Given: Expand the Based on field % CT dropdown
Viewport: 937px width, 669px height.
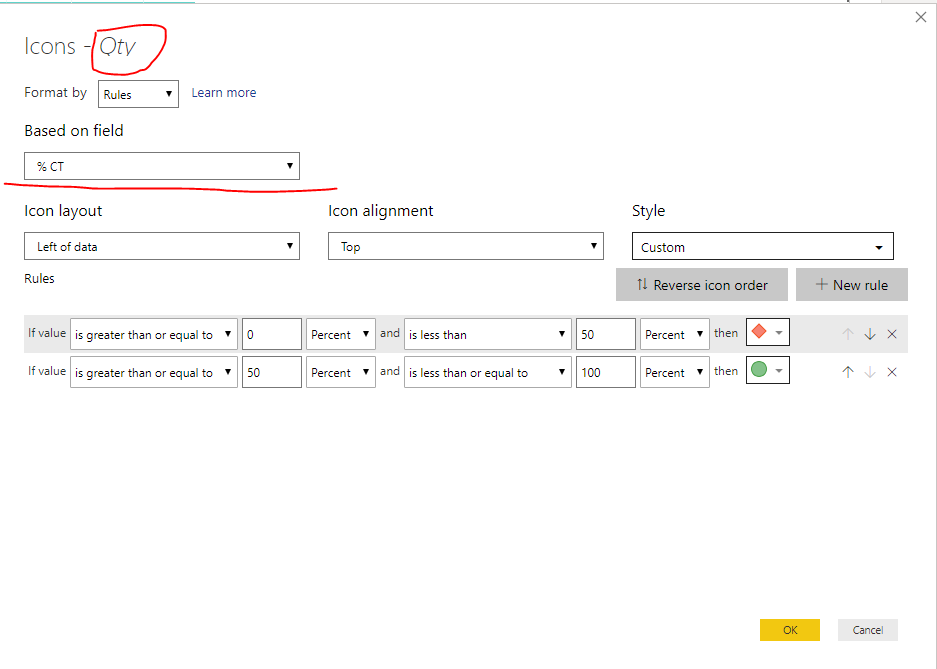Looking at the screenshot, I should pyautogui.click(x=162, y=166).
